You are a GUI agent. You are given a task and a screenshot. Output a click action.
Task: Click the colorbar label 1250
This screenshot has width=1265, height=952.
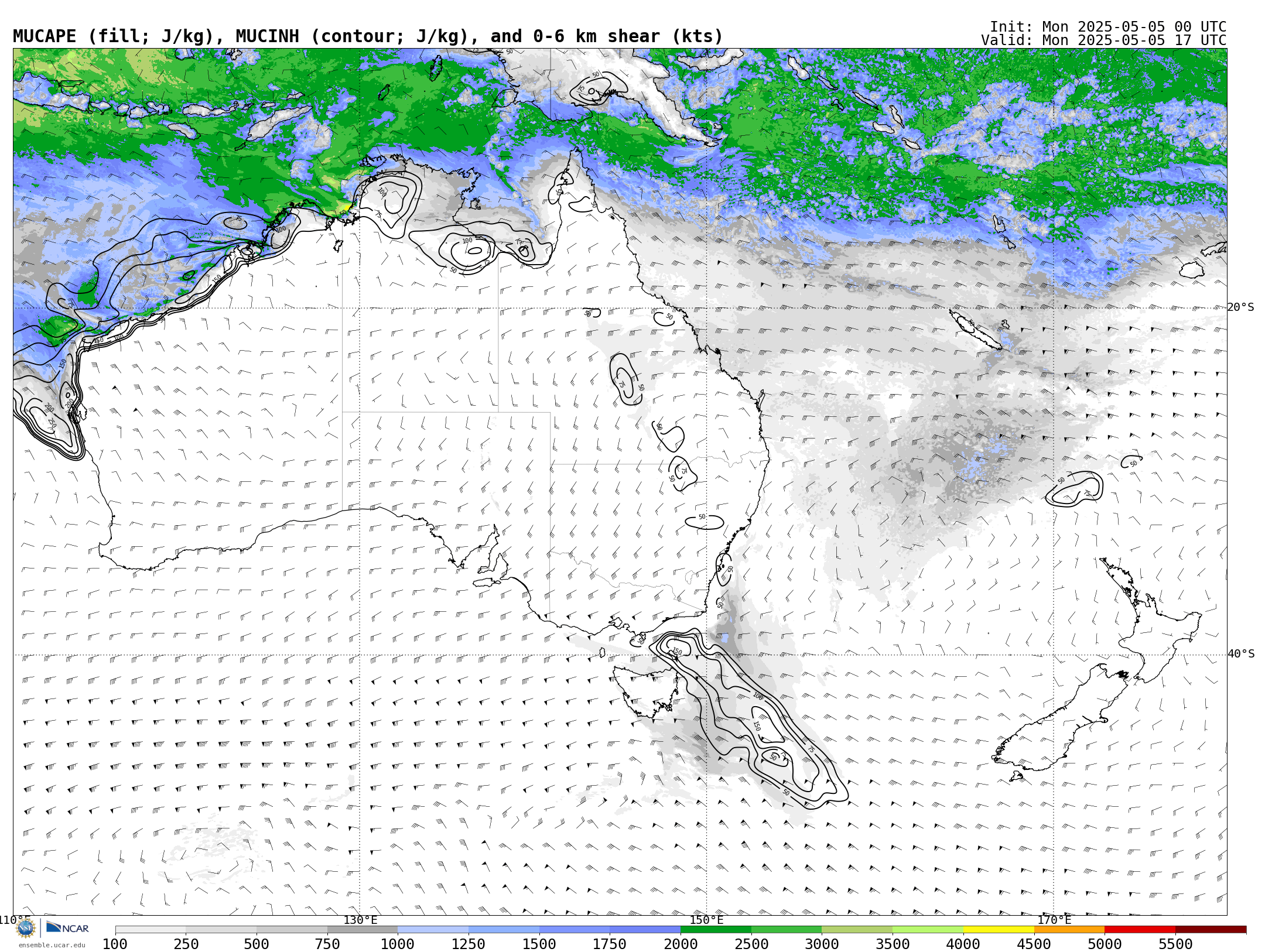(469, 944)
